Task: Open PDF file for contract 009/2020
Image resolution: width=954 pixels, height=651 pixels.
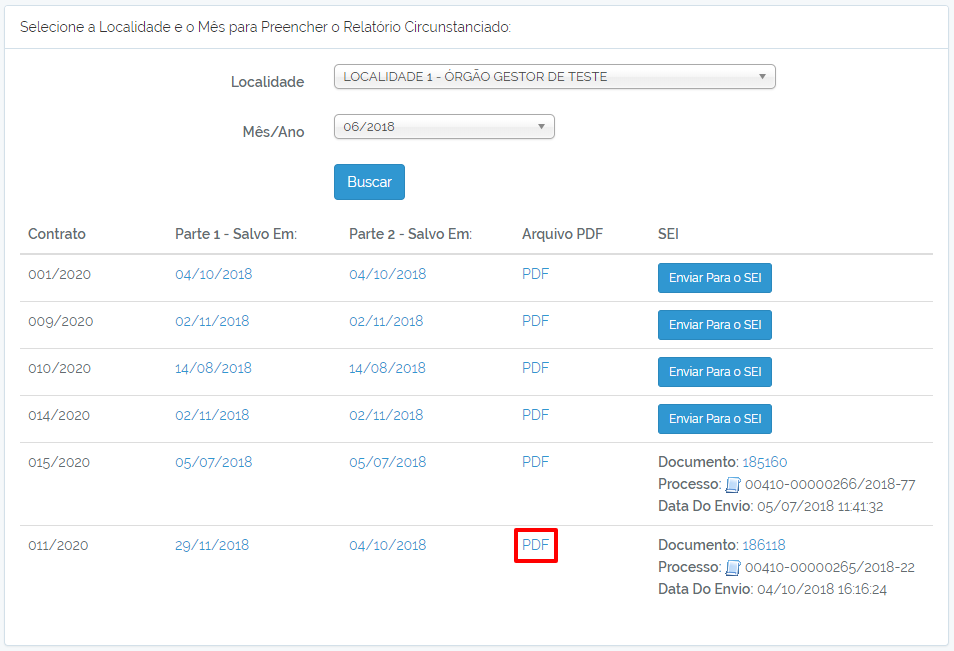Action: click(535, 321)
